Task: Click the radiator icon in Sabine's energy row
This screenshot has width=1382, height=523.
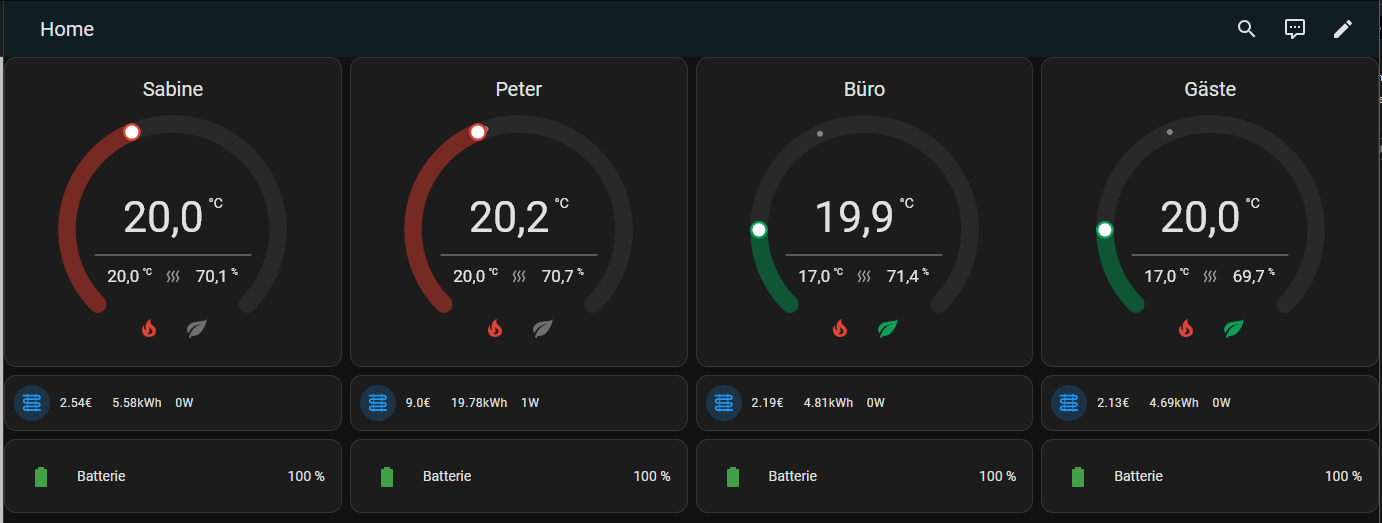Action: (x=32, y=403)
